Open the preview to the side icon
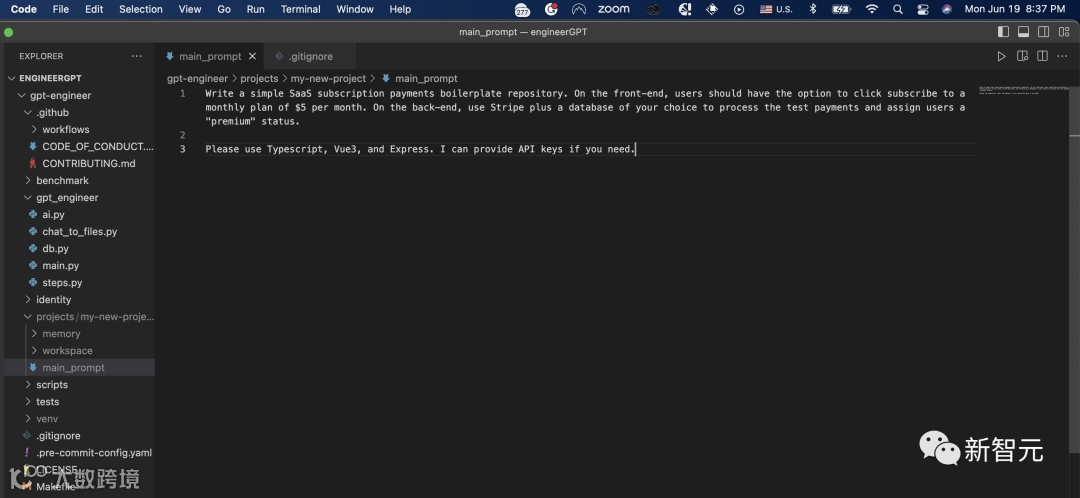1080x498 pixels. (x=1022, y=56)
